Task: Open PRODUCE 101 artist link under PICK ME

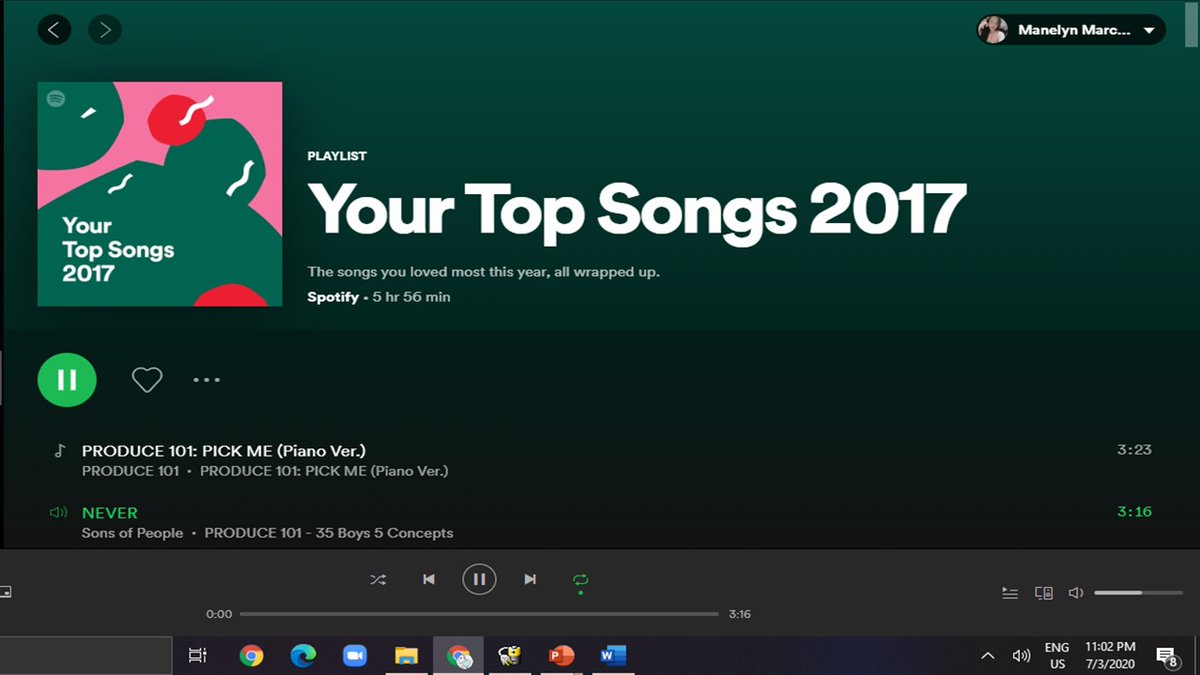Action: point(131,471)
